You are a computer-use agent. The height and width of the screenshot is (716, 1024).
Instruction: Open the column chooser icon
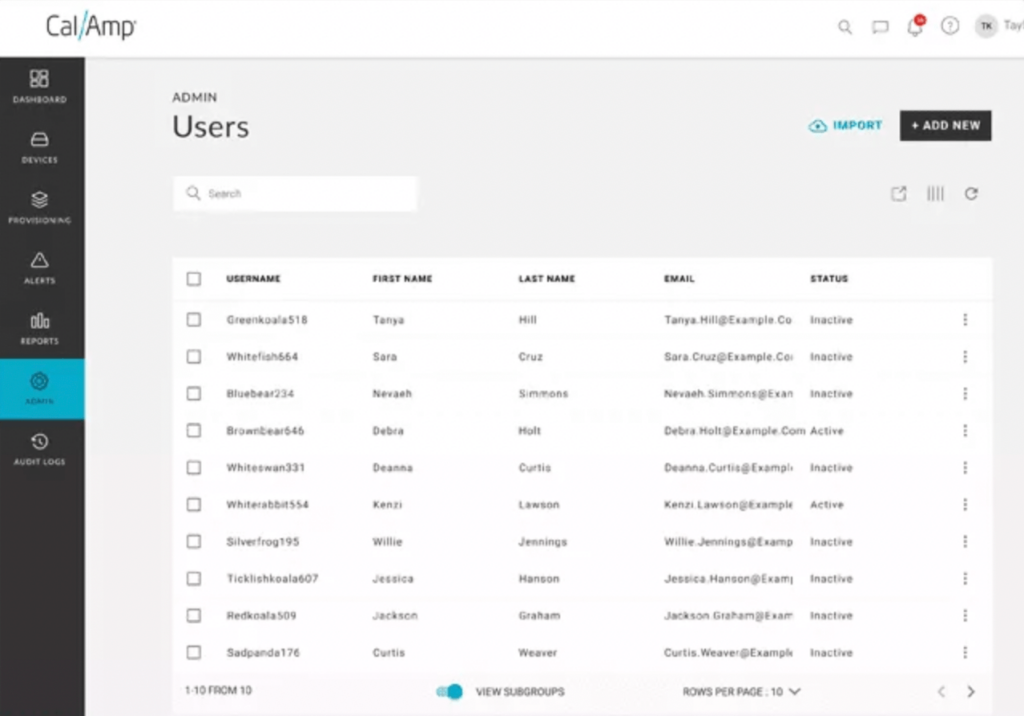pyautogui.click(x=935, y=194)
